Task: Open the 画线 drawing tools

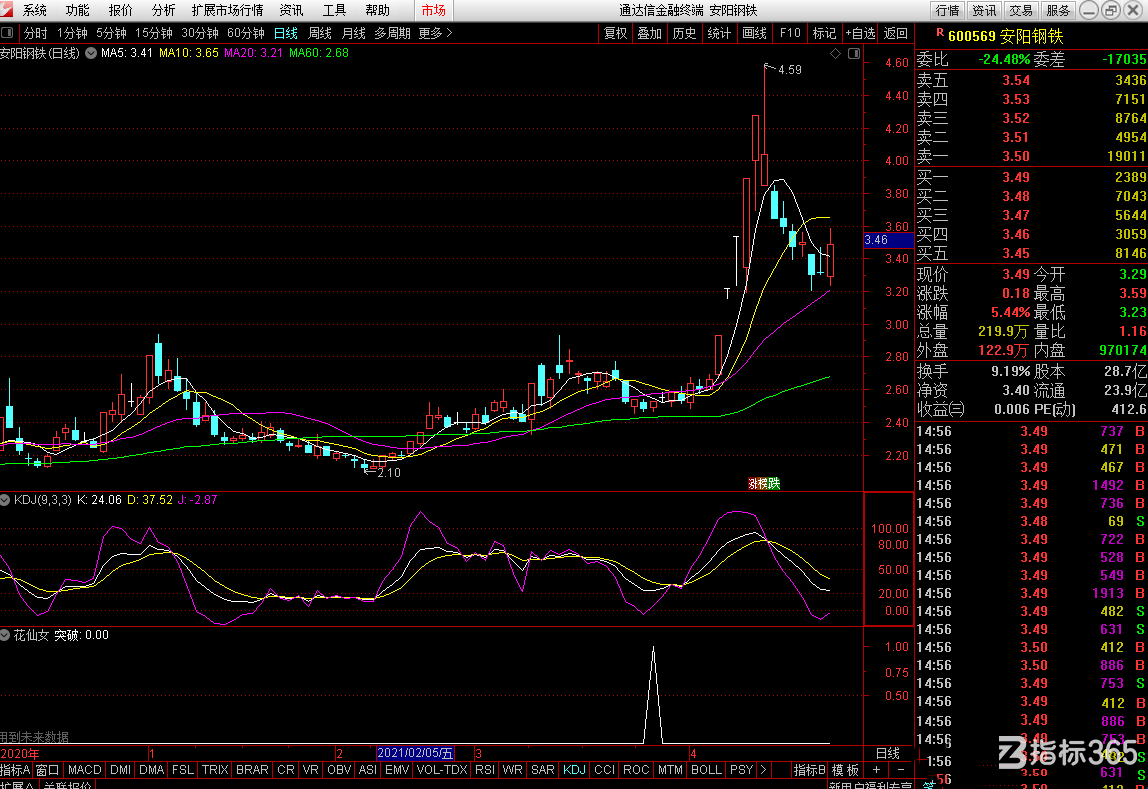Action: 754,33
